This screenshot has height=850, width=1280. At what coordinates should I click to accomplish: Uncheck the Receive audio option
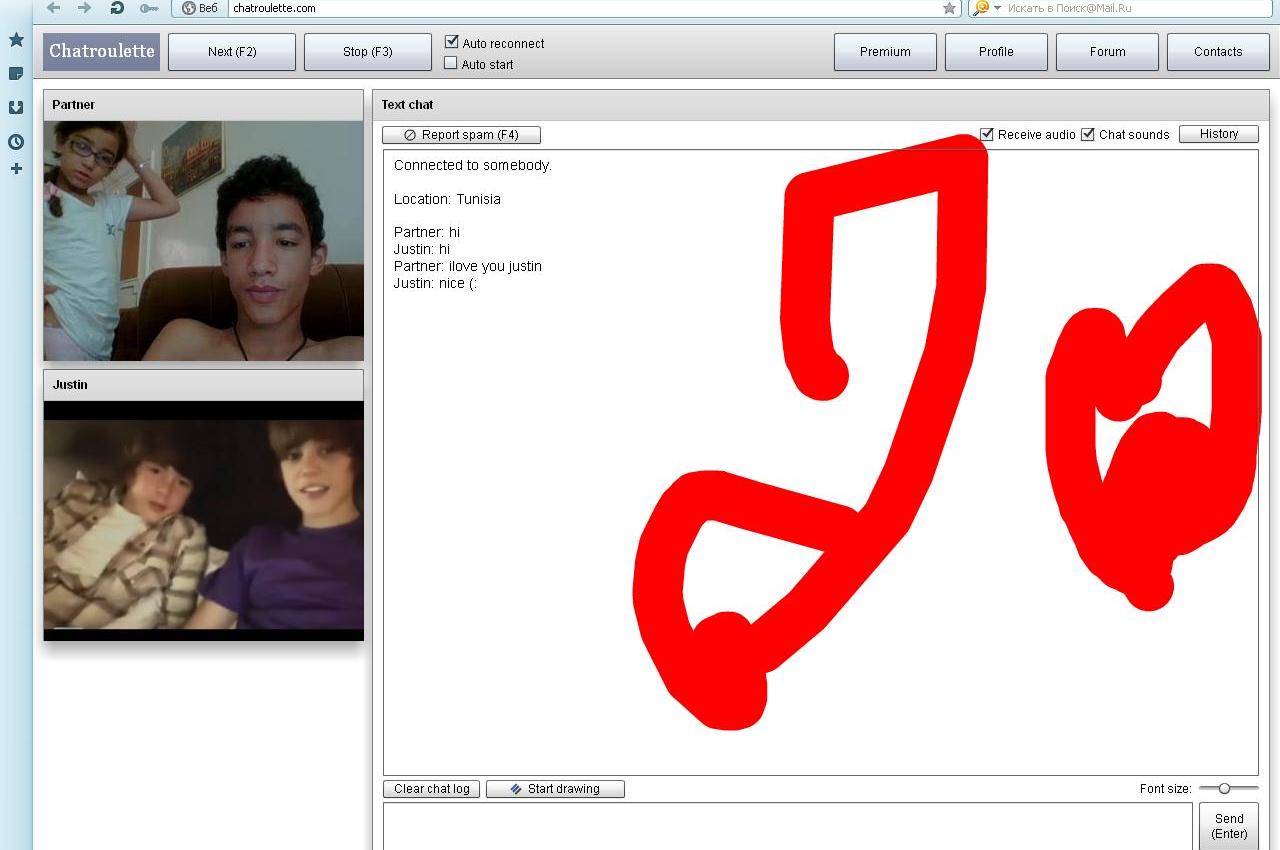tap(987, 134)
